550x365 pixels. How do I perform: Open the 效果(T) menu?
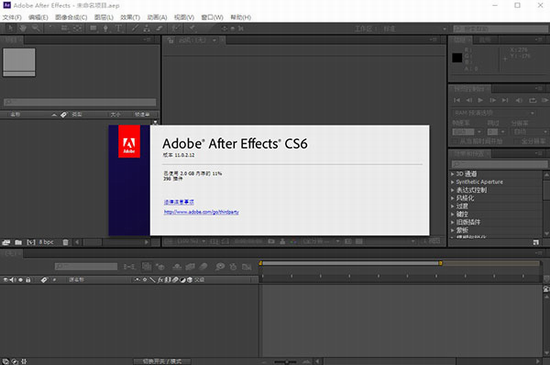(x=130, y=17)
